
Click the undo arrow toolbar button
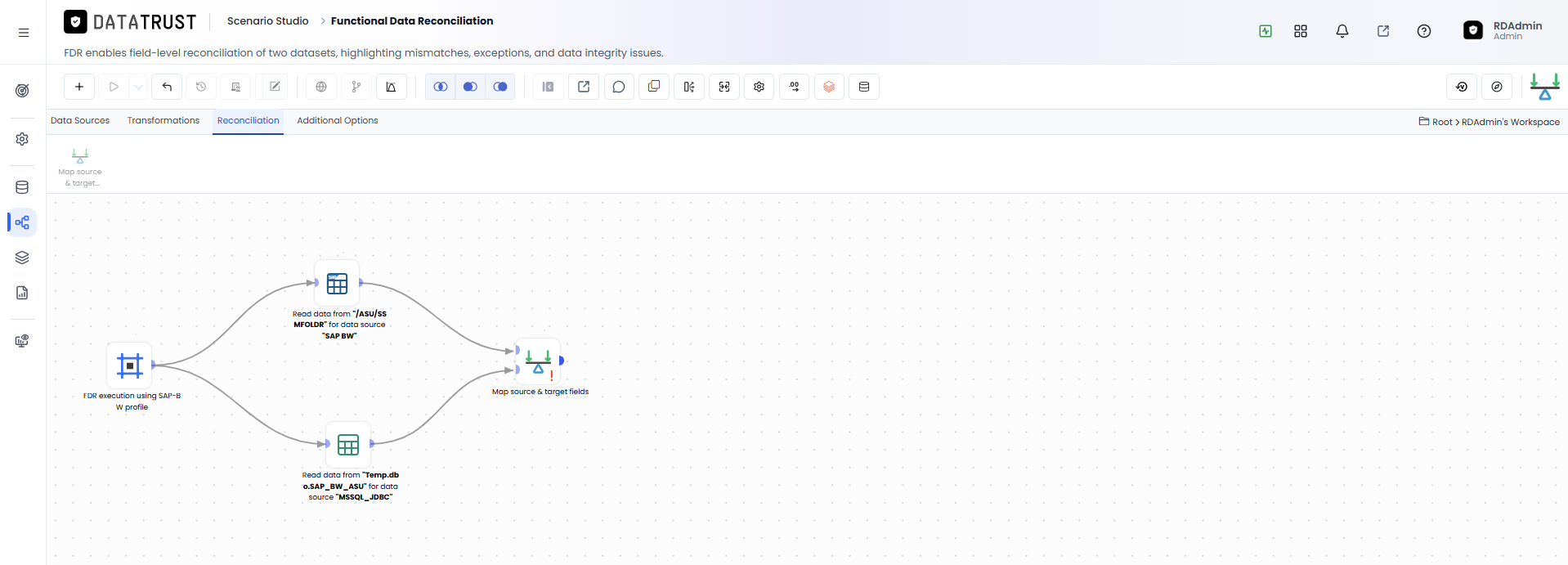click(x=167, y=87)
